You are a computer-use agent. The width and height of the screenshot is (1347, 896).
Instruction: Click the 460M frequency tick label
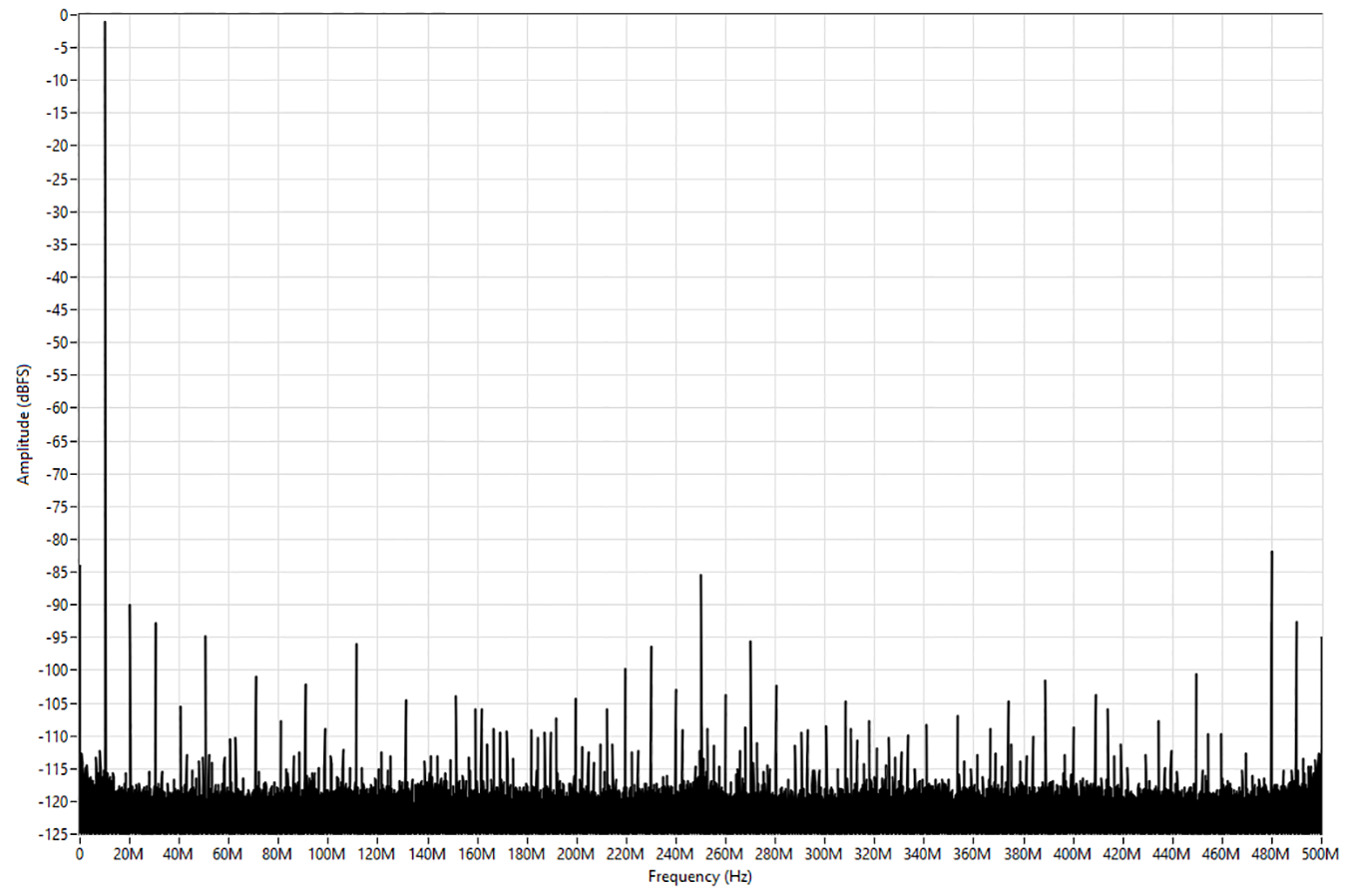click(x=1221, y=854)
